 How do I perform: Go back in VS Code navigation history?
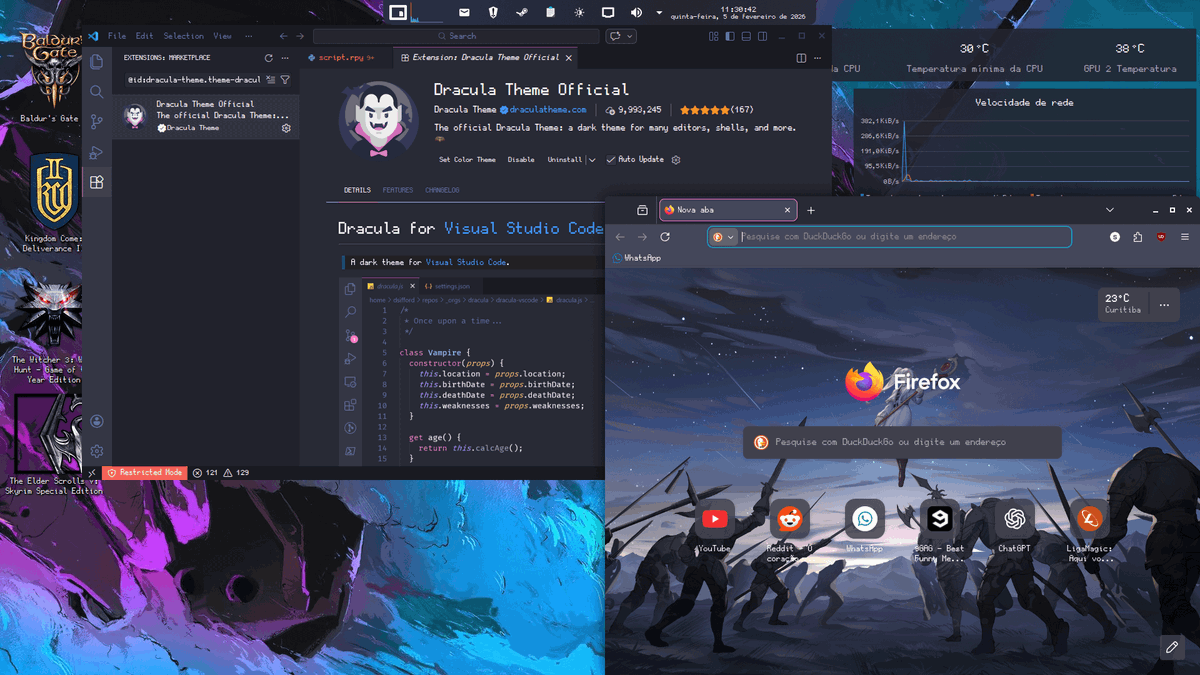point(284,36)
